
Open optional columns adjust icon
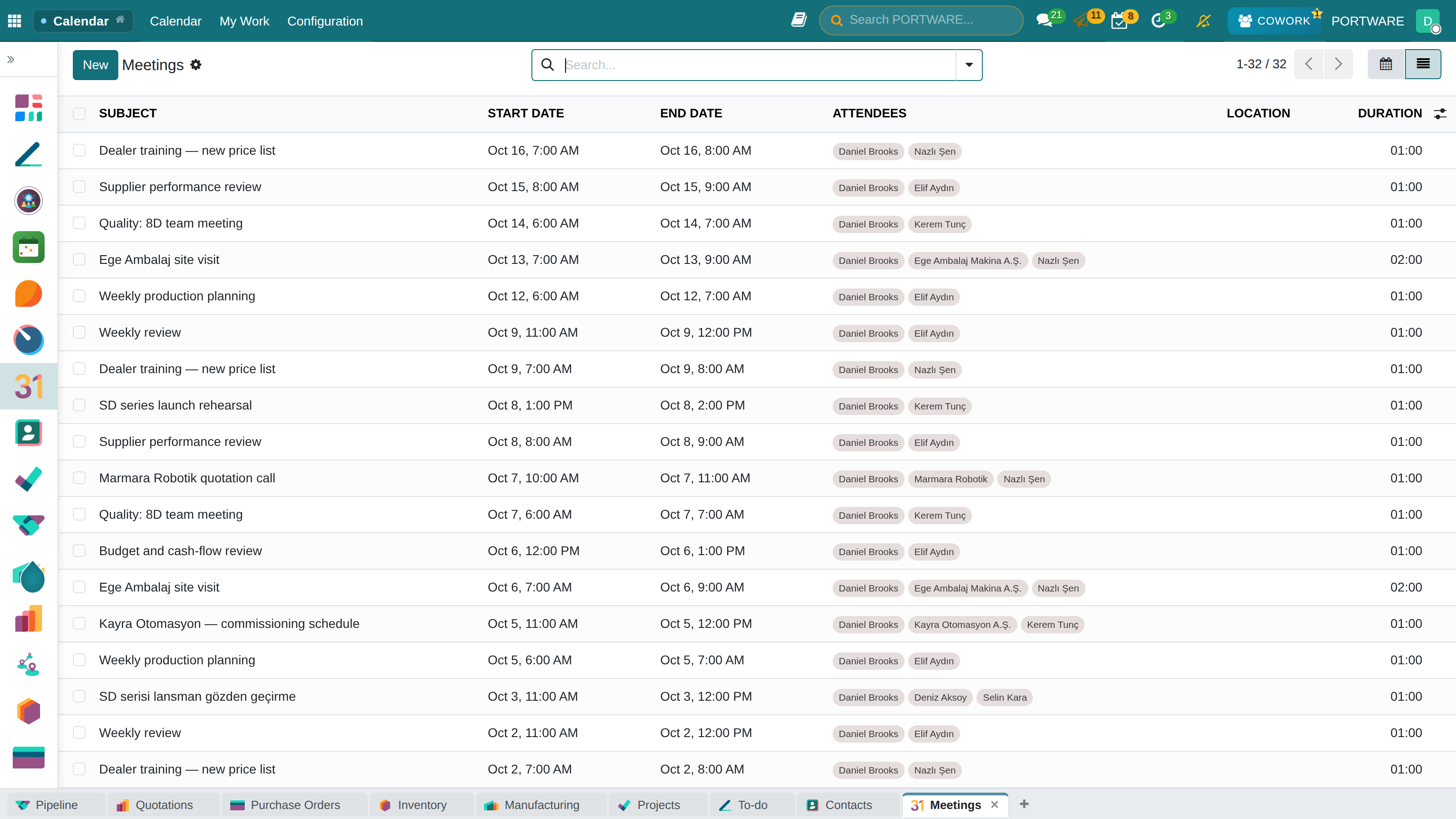pos(1440,113)
